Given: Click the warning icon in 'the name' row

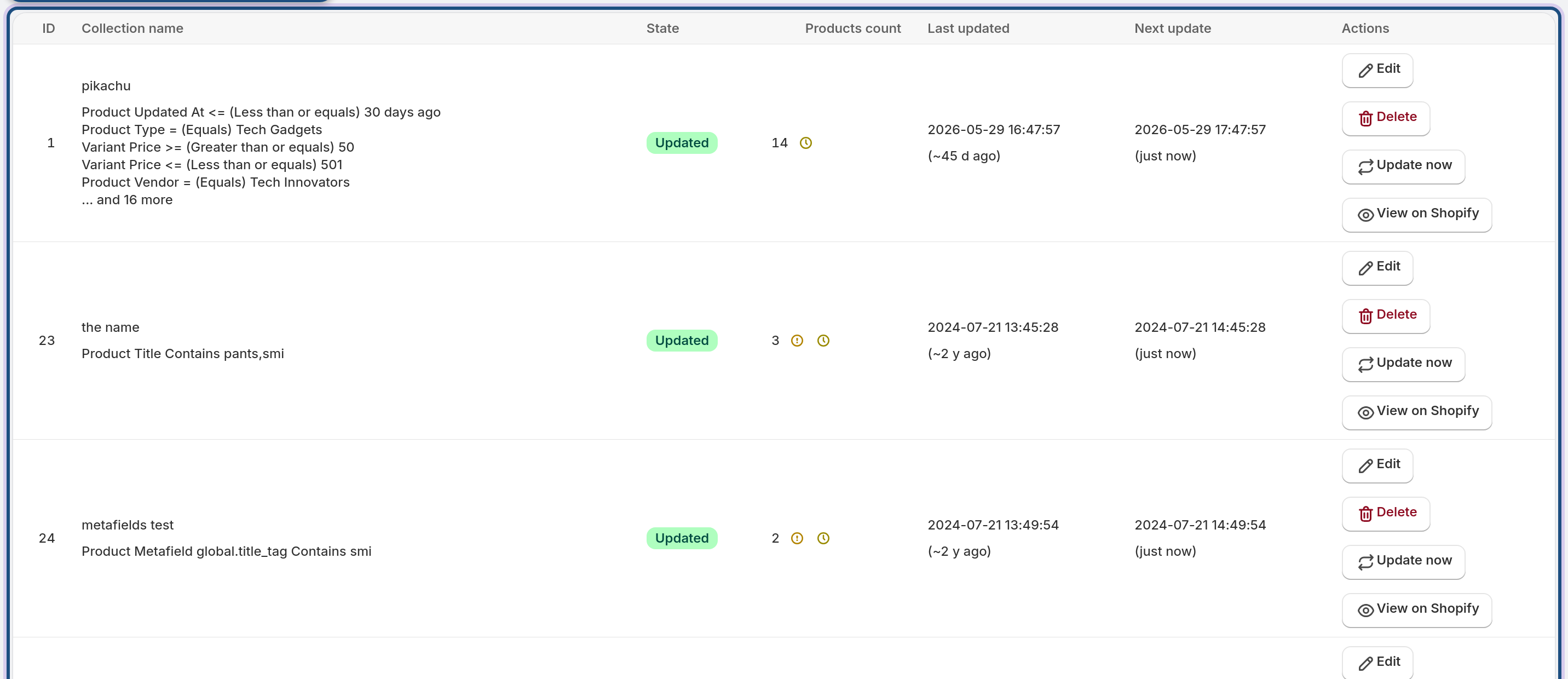Looking at the screenshot, I should pos(797,341).
